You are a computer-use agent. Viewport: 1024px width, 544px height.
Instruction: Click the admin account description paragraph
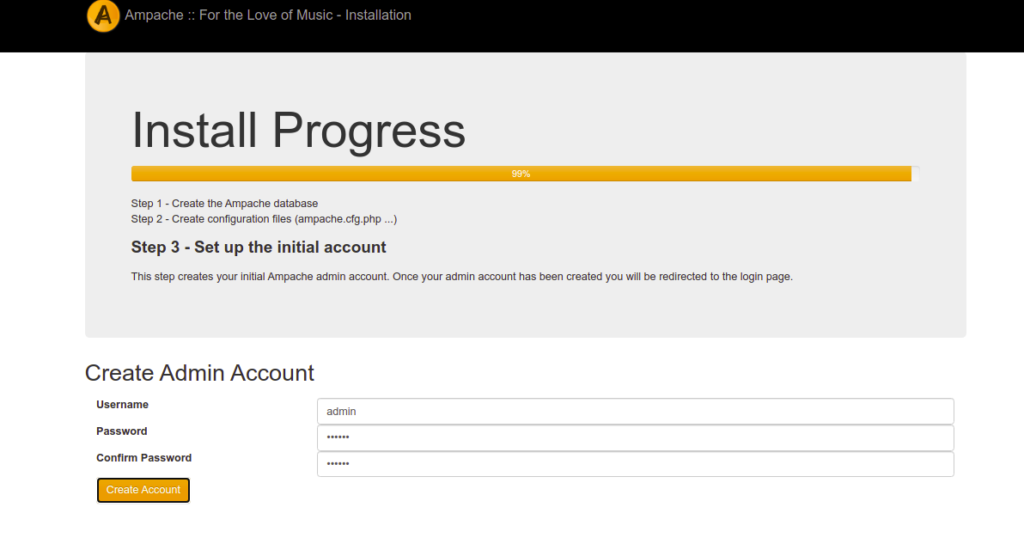(x=462, y=276)
